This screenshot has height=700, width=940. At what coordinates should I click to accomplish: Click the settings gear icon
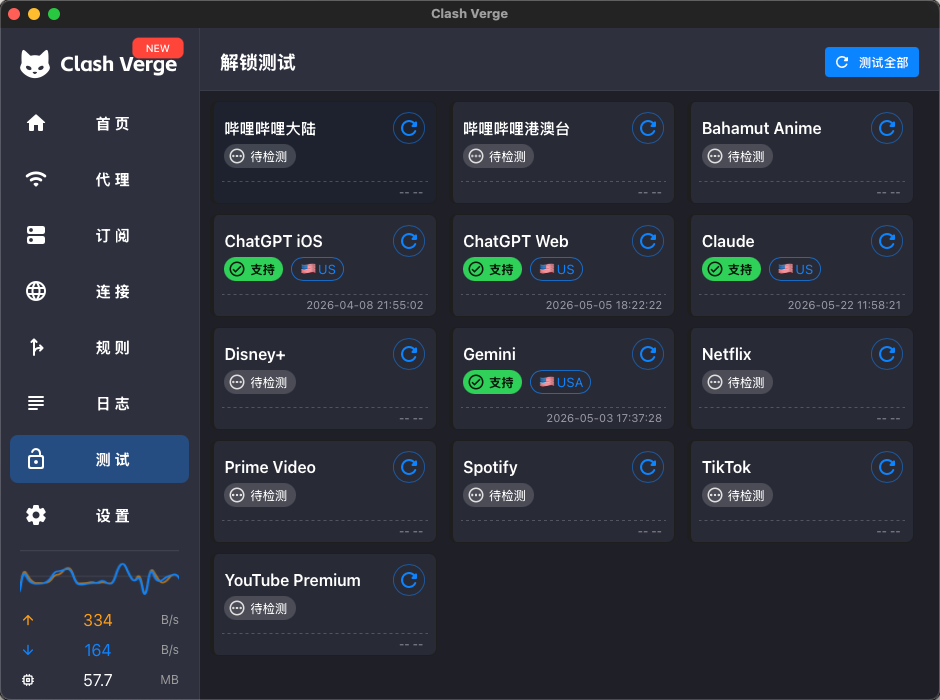(36, 515)
